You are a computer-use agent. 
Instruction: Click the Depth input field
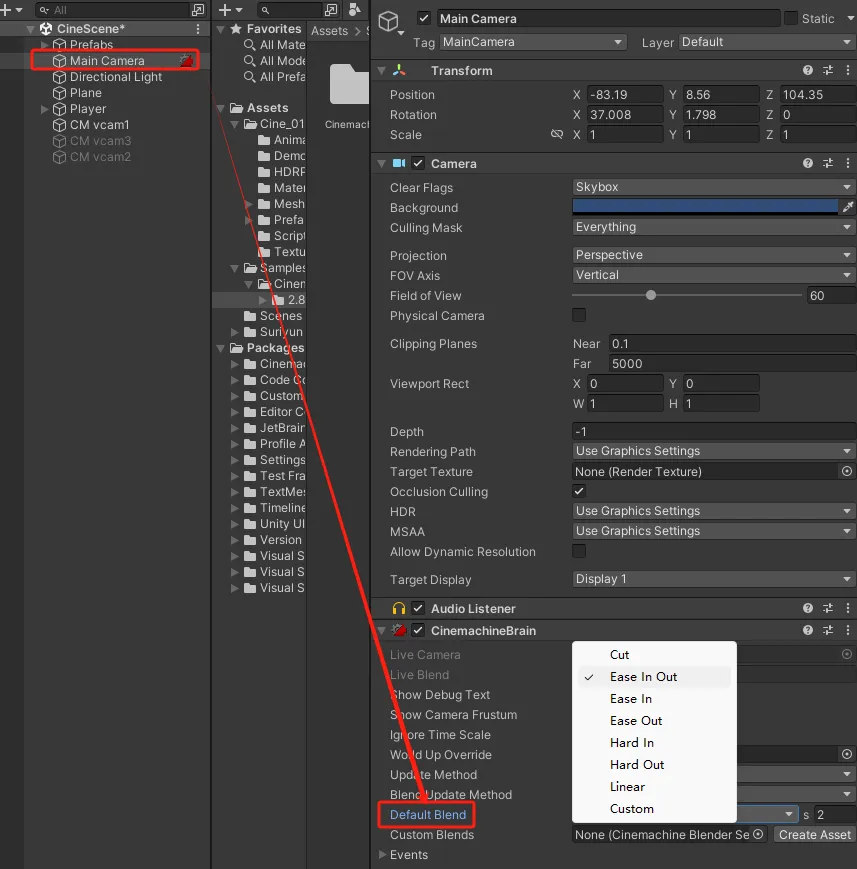713,431
